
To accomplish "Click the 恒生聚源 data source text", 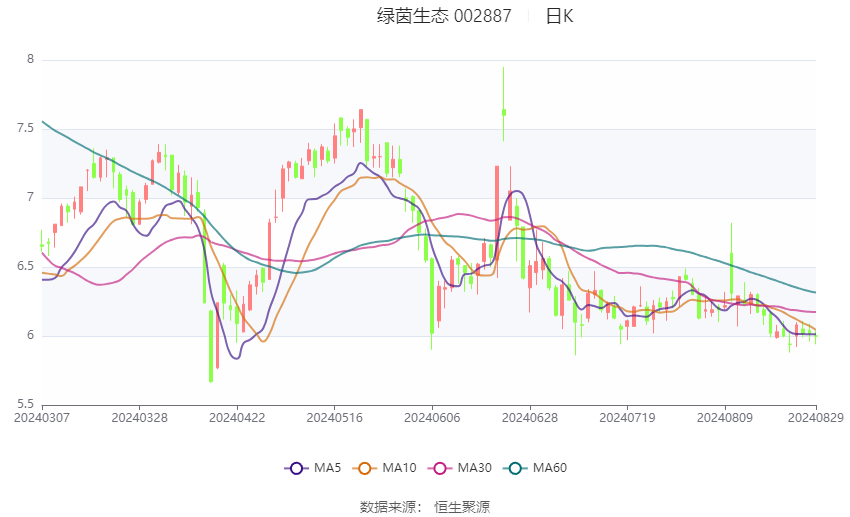I will click(x=462, y=507).
